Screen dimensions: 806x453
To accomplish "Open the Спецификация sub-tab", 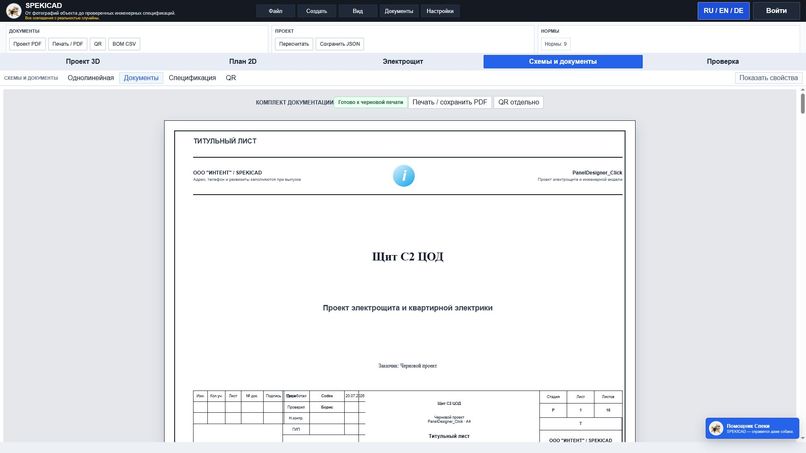I will pyautogui.click(x=192, y=78).
